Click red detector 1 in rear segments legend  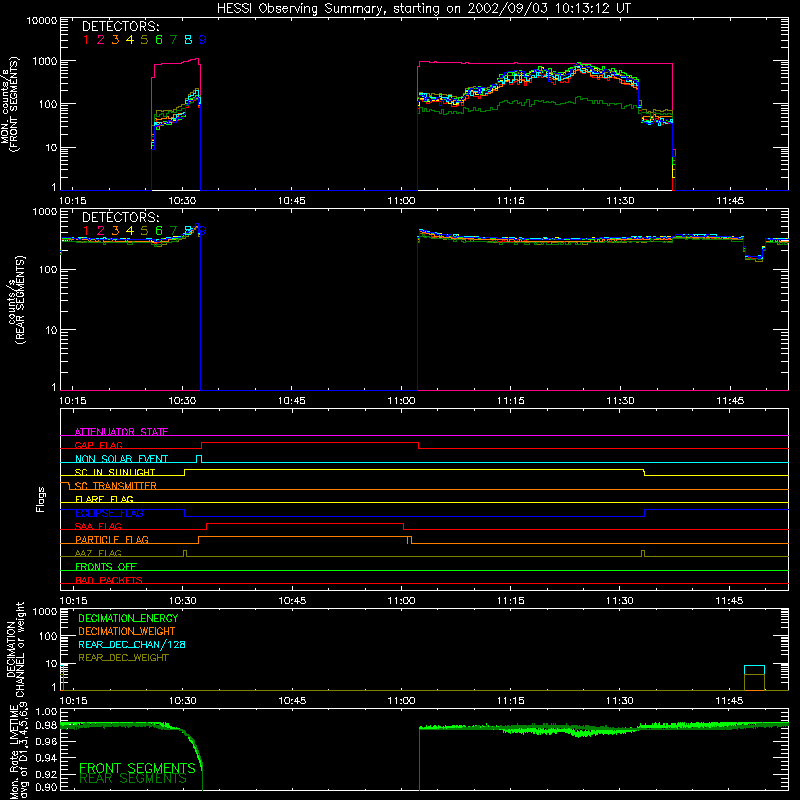(86, 231)
